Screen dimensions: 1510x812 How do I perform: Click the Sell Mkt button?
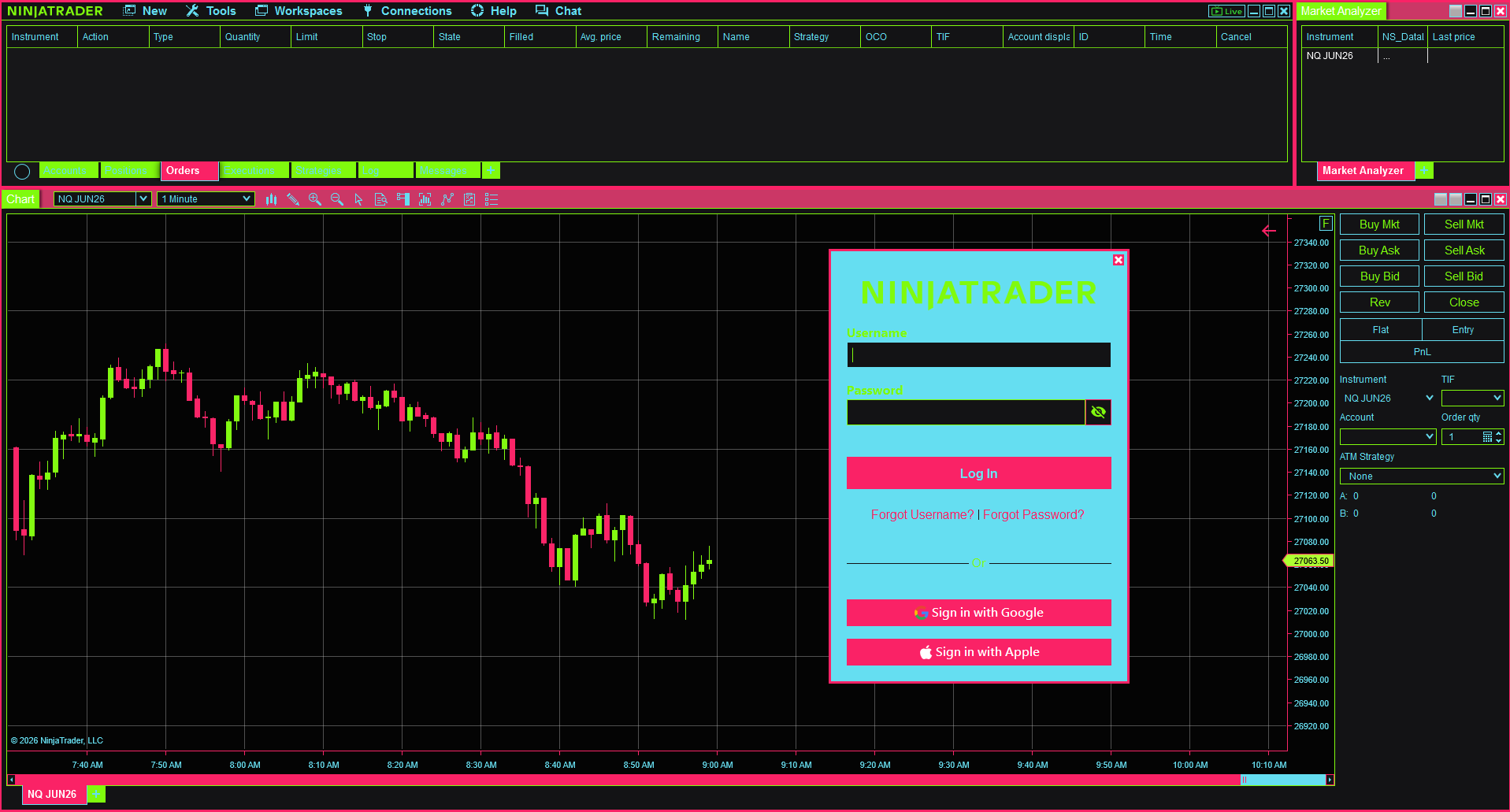[x=1464, y=224]
